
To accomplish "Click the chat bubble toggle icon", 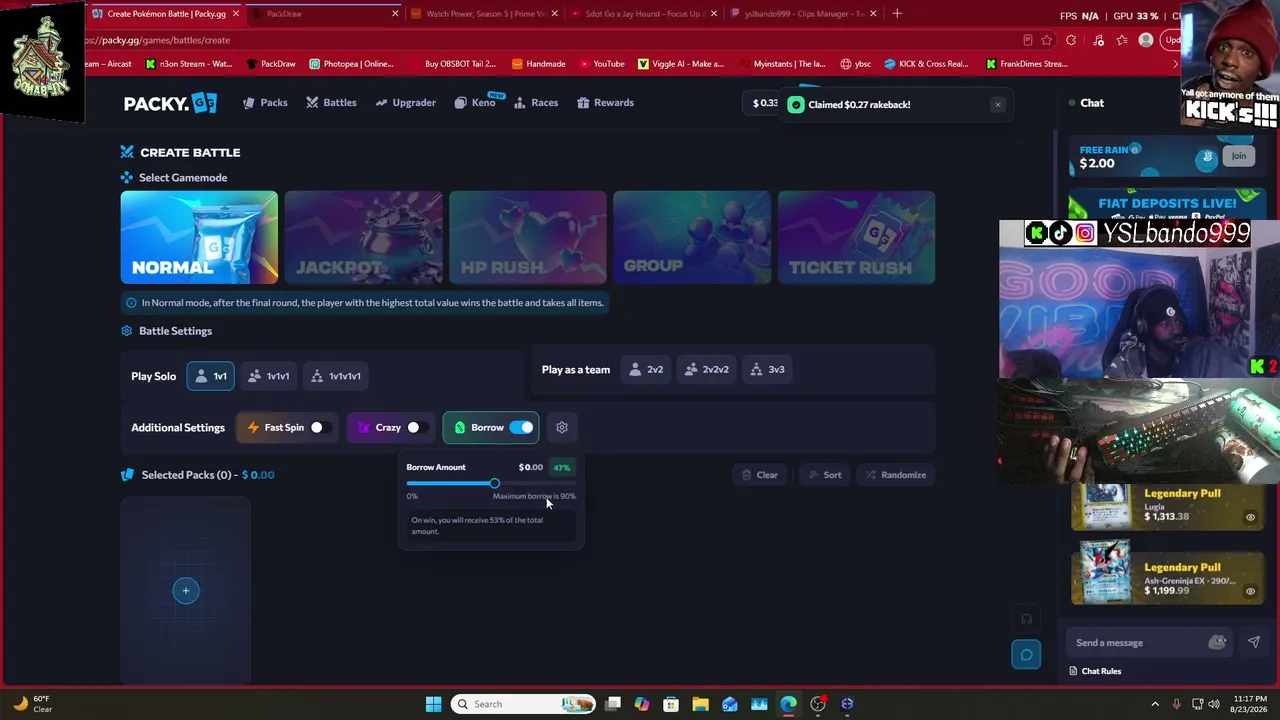I will click(1026, 655).
